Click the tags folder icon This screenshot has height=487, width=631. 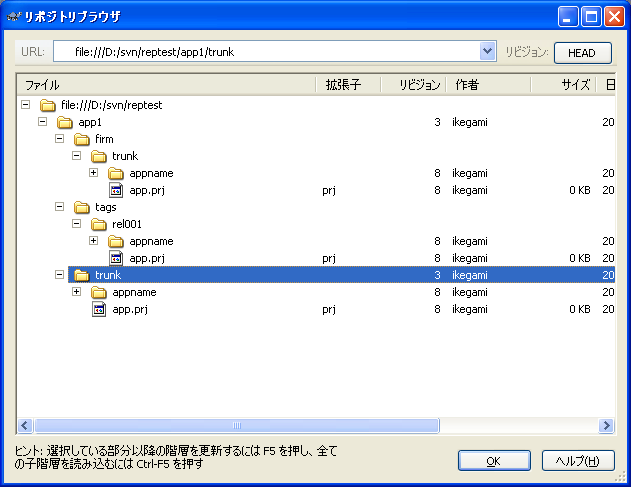pyautogui.click(x=82, y=207)
